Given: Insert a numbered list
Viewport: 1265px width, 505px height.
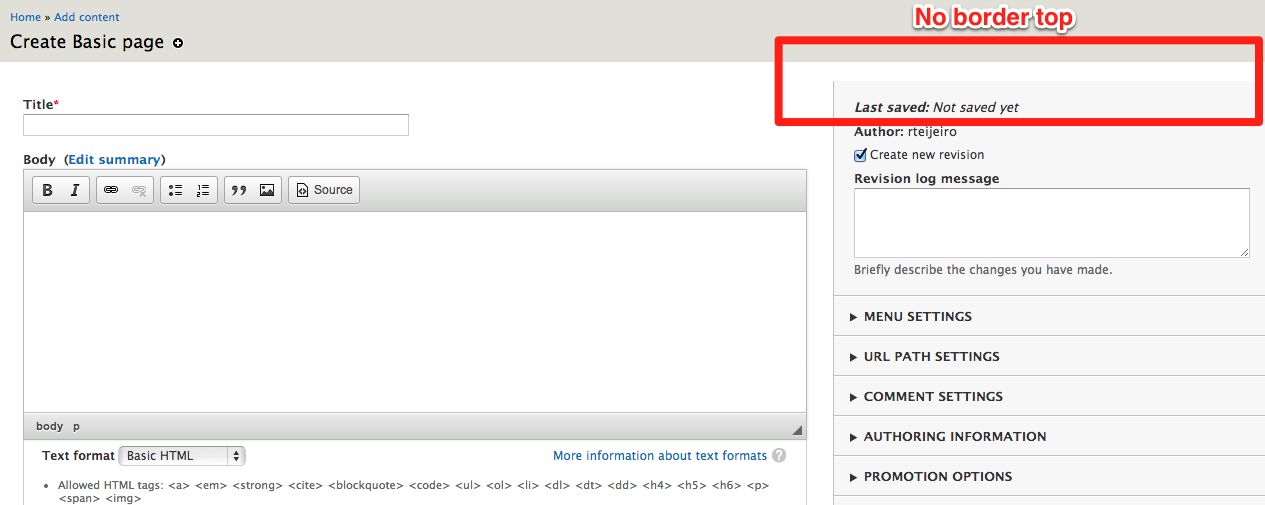Looking at the screenshot, I should click(203, 190).
